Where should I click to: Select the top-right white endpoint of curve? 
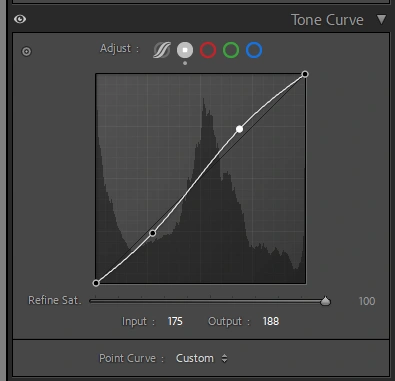tap(305, 74)
